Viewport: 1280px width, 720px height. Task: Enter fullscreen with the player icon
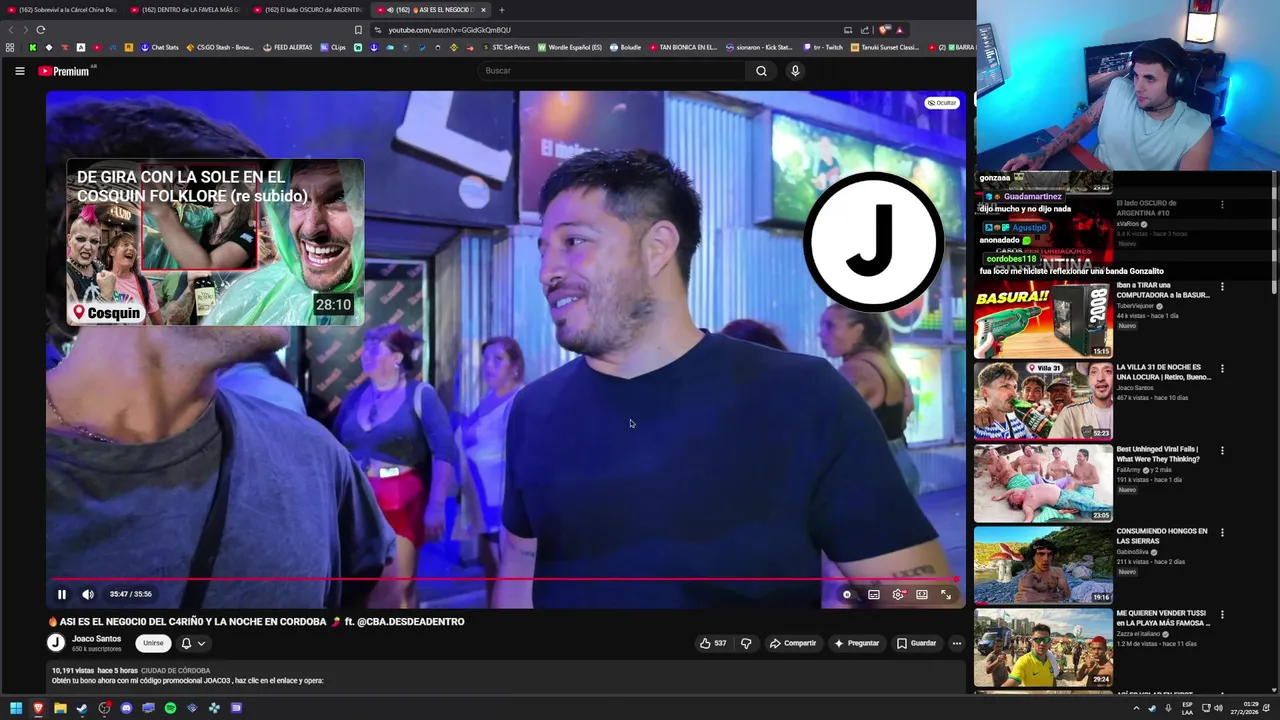click(946, 594)
